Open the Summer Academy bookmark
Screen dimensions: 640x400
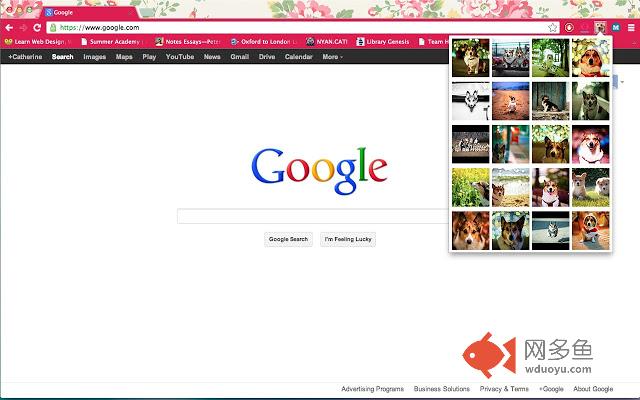111,42
